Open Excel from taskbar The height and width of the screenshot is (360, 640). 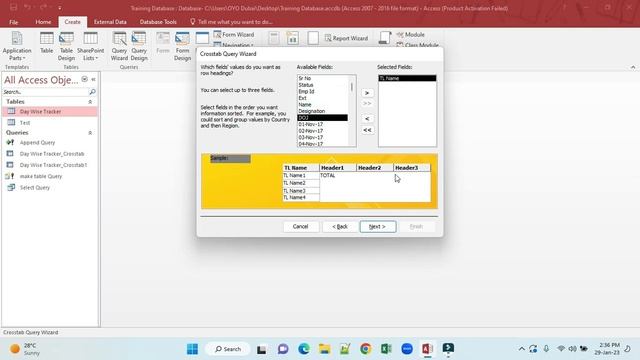pos(386,349)
